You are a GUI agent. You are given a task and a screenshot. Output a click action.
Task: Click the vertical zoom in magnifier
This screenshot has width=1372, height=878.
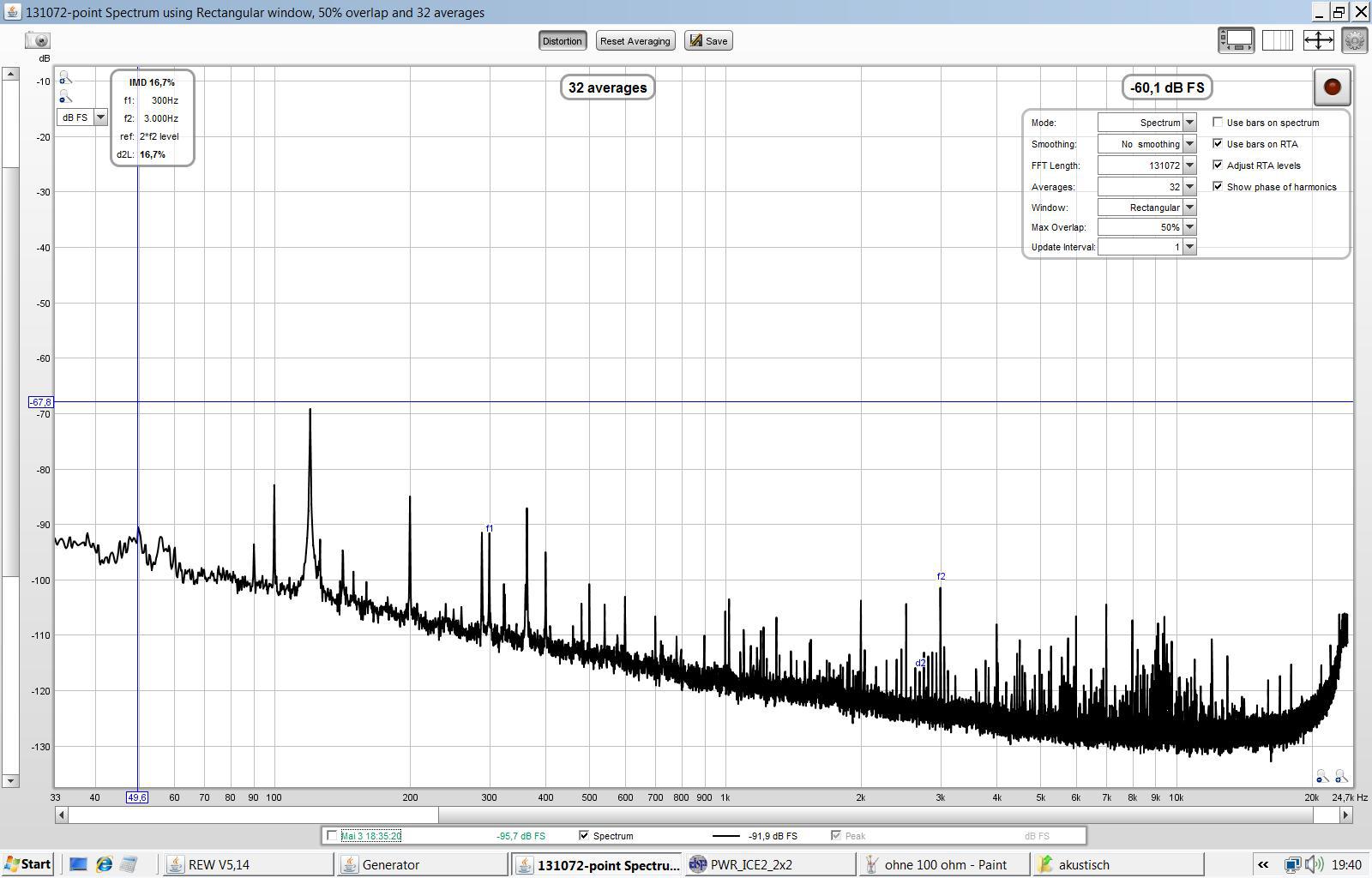64,79
